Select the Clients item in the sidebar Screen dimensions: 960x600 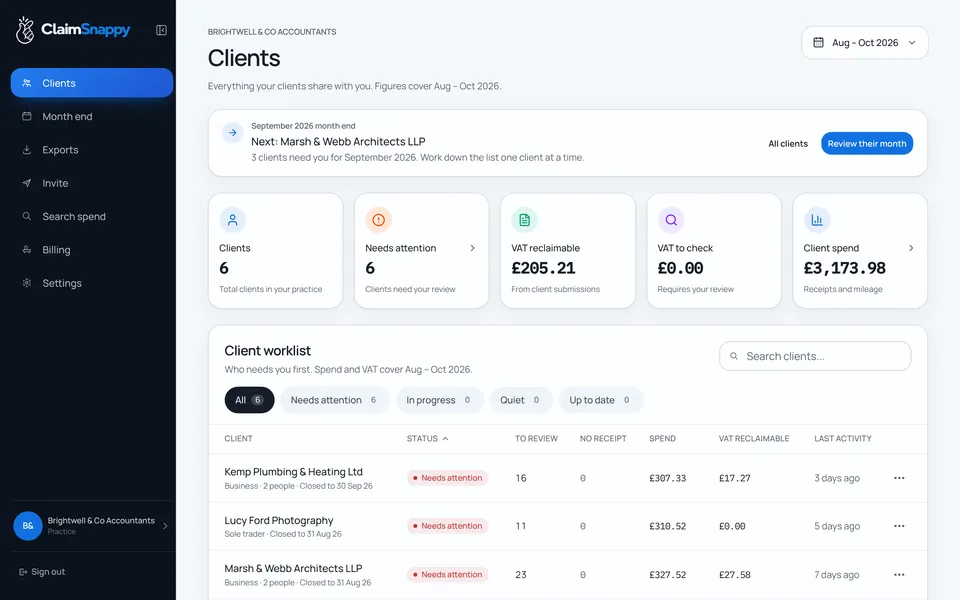point(92,83)
